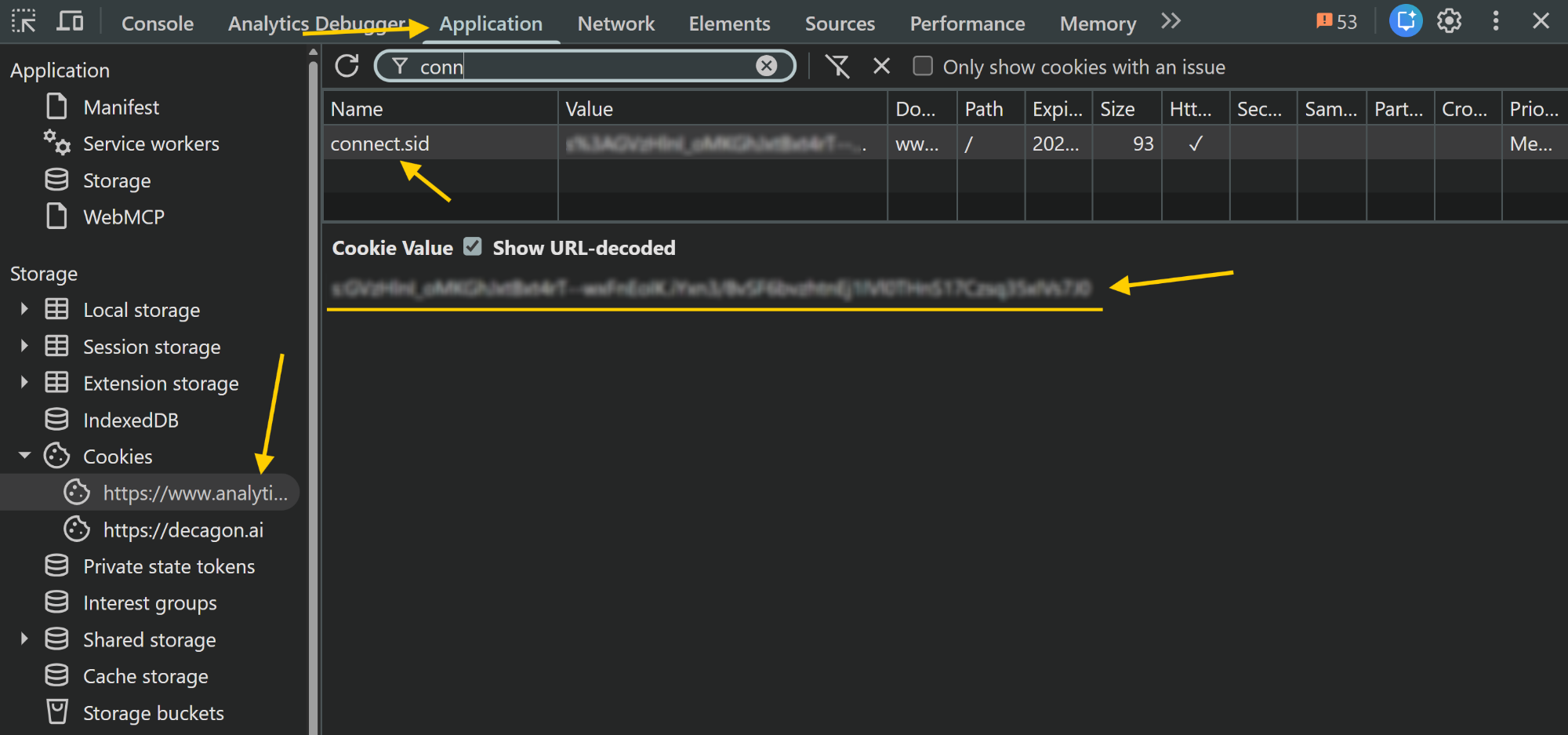Switch to the Console tab
Viewport: 1568px width, 735px height.
click(x=158, y=24)
